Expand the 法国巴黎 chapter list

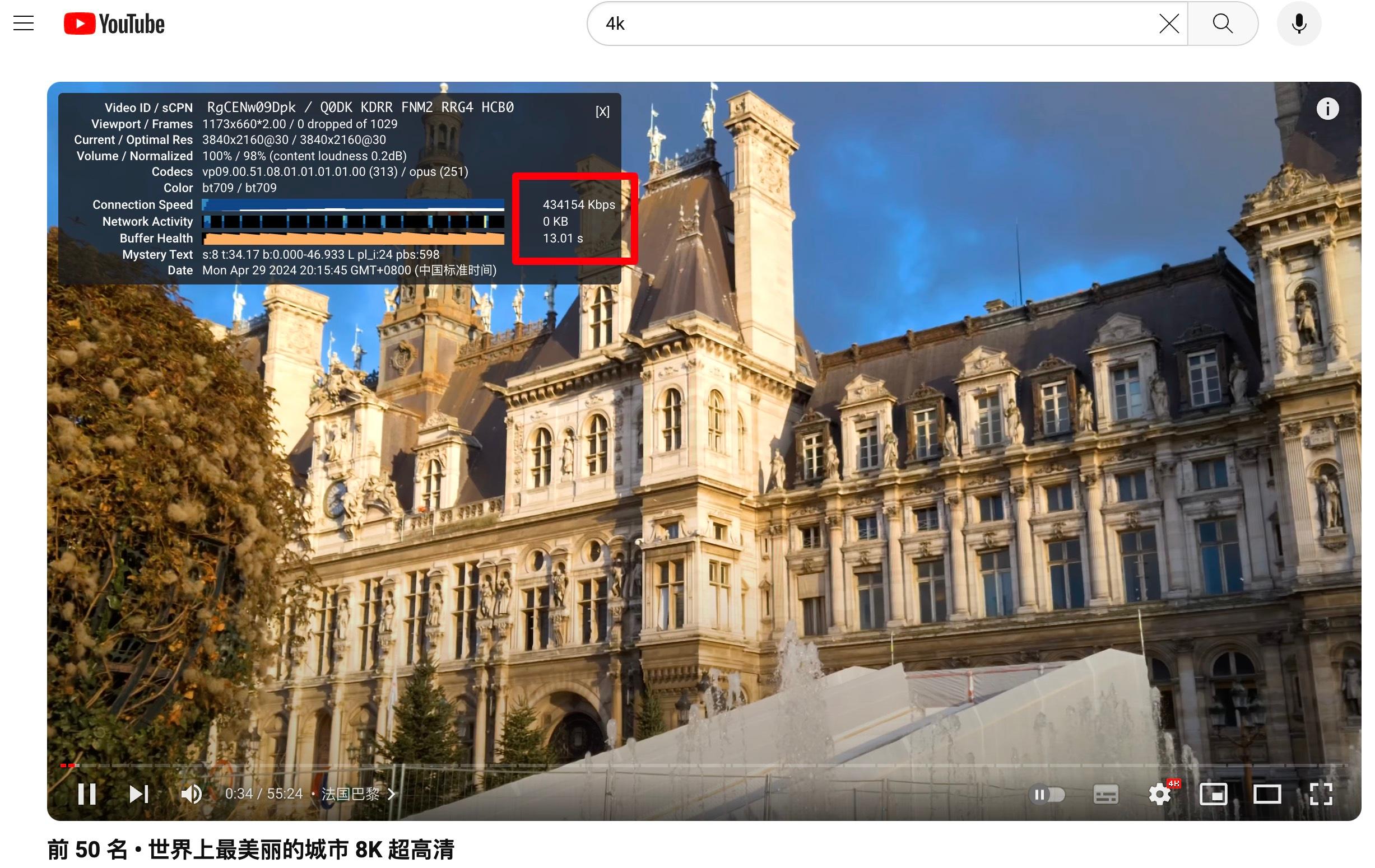coord(358,794)
